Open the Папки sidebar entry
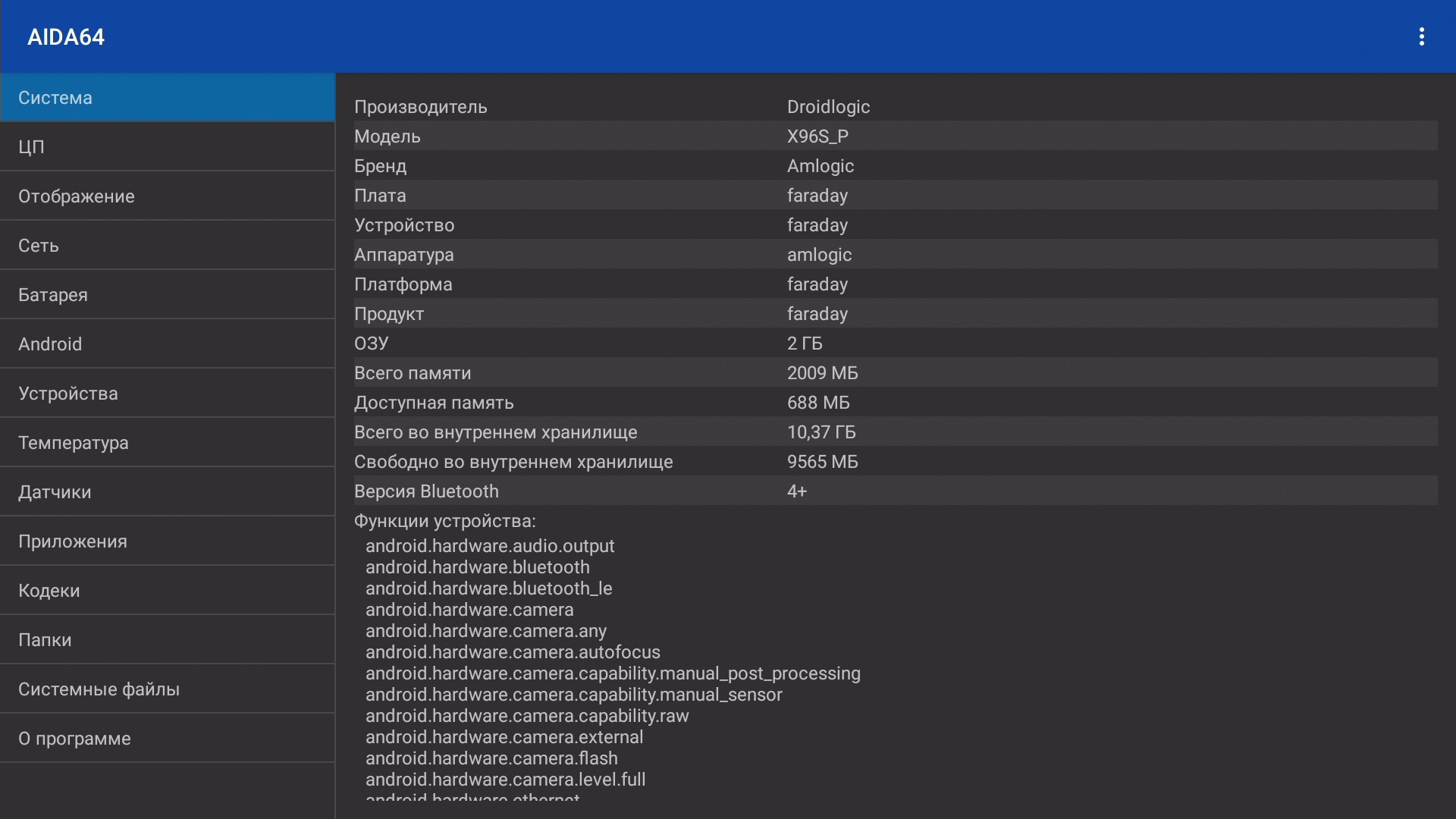1456x819 pixels. [167, 640]
